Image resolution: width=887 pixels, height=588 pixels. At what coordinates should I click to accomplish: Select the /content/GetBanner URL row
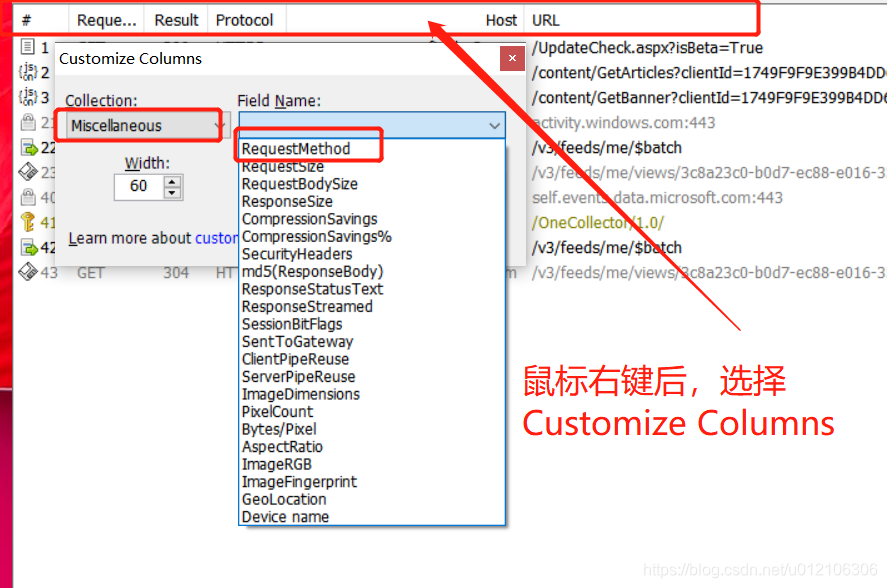point(709,97)
